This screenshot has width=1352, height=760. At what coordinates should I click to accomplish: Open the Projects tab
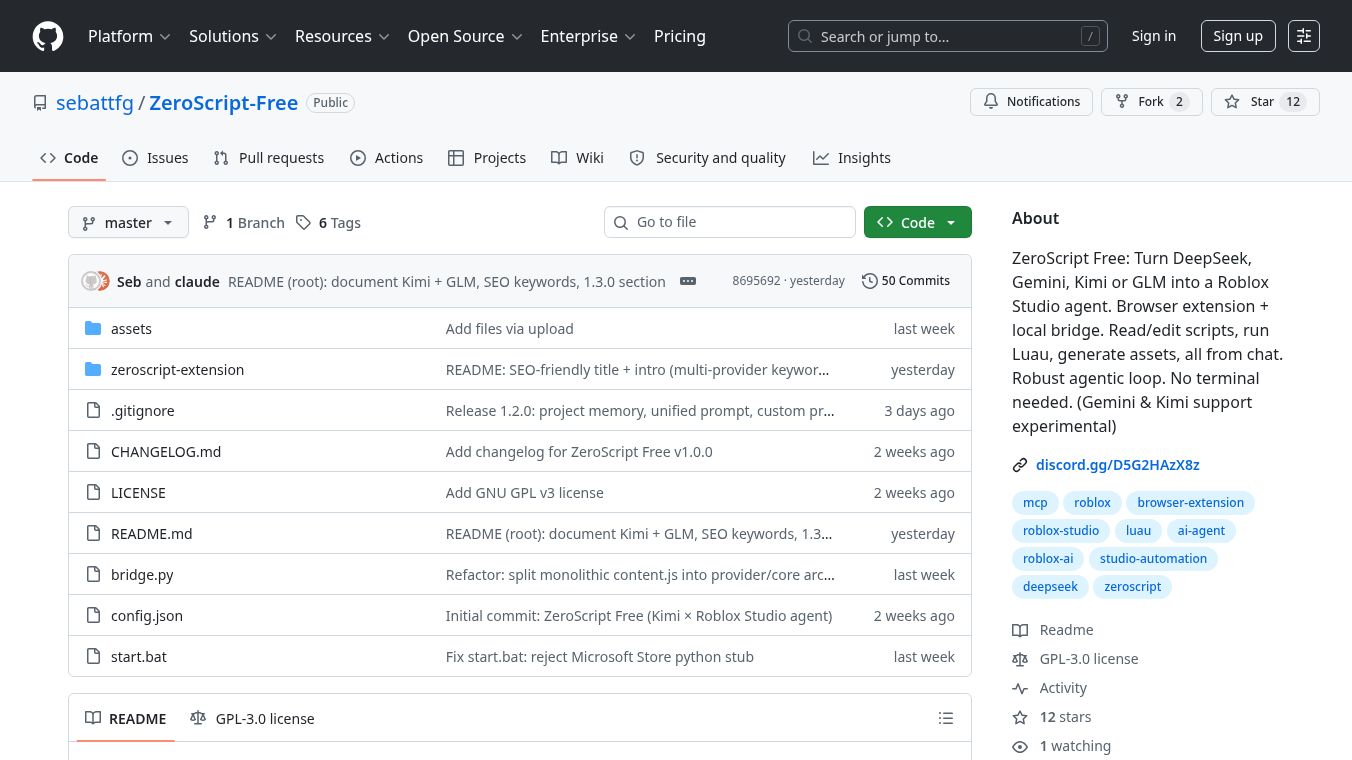pyautogui.click(x=487, y=158)
